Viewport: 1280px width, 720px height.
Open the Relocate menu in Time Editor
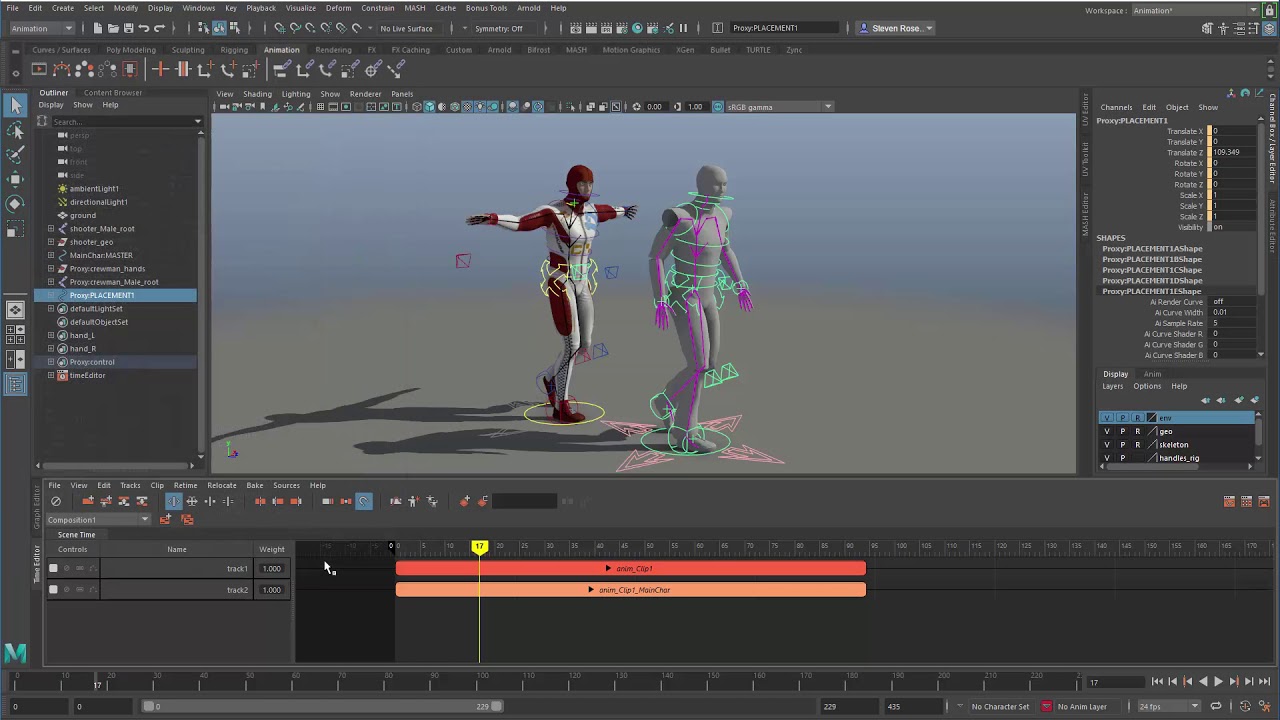point(222,486)
